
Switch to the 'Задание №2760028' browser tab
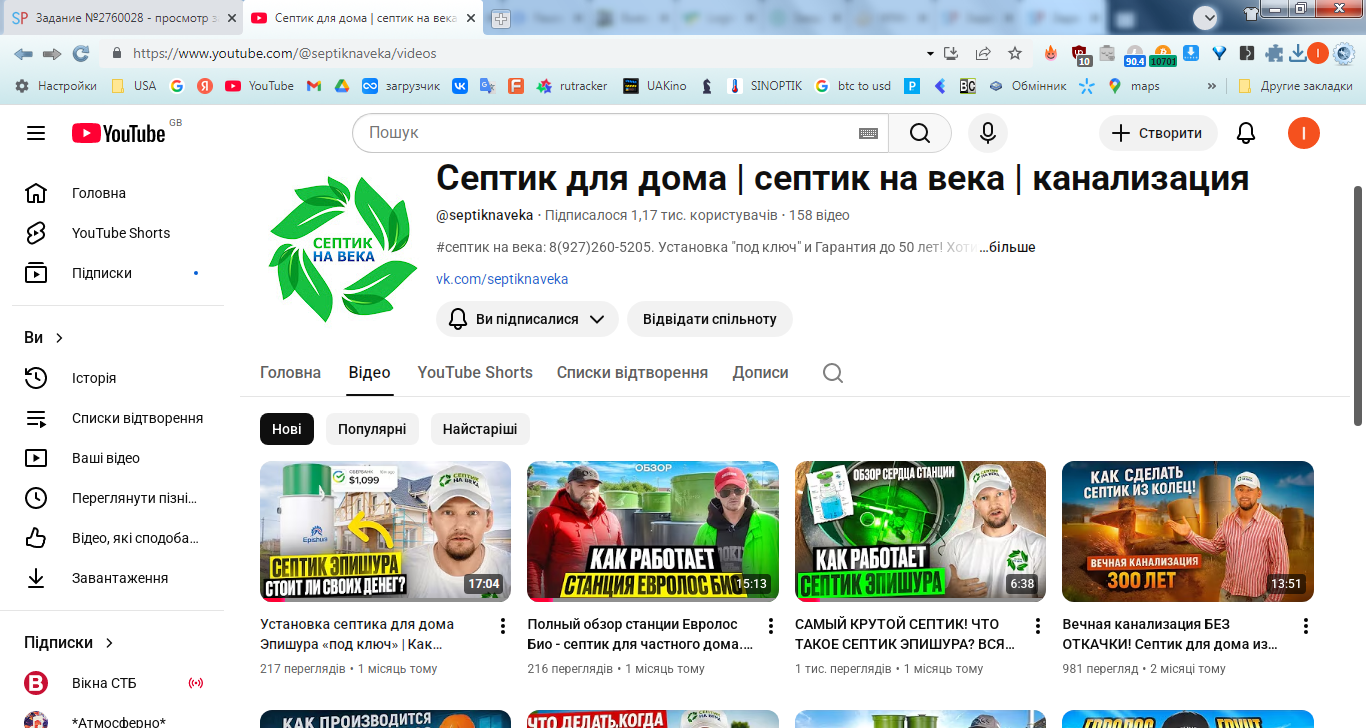[122, 19]
